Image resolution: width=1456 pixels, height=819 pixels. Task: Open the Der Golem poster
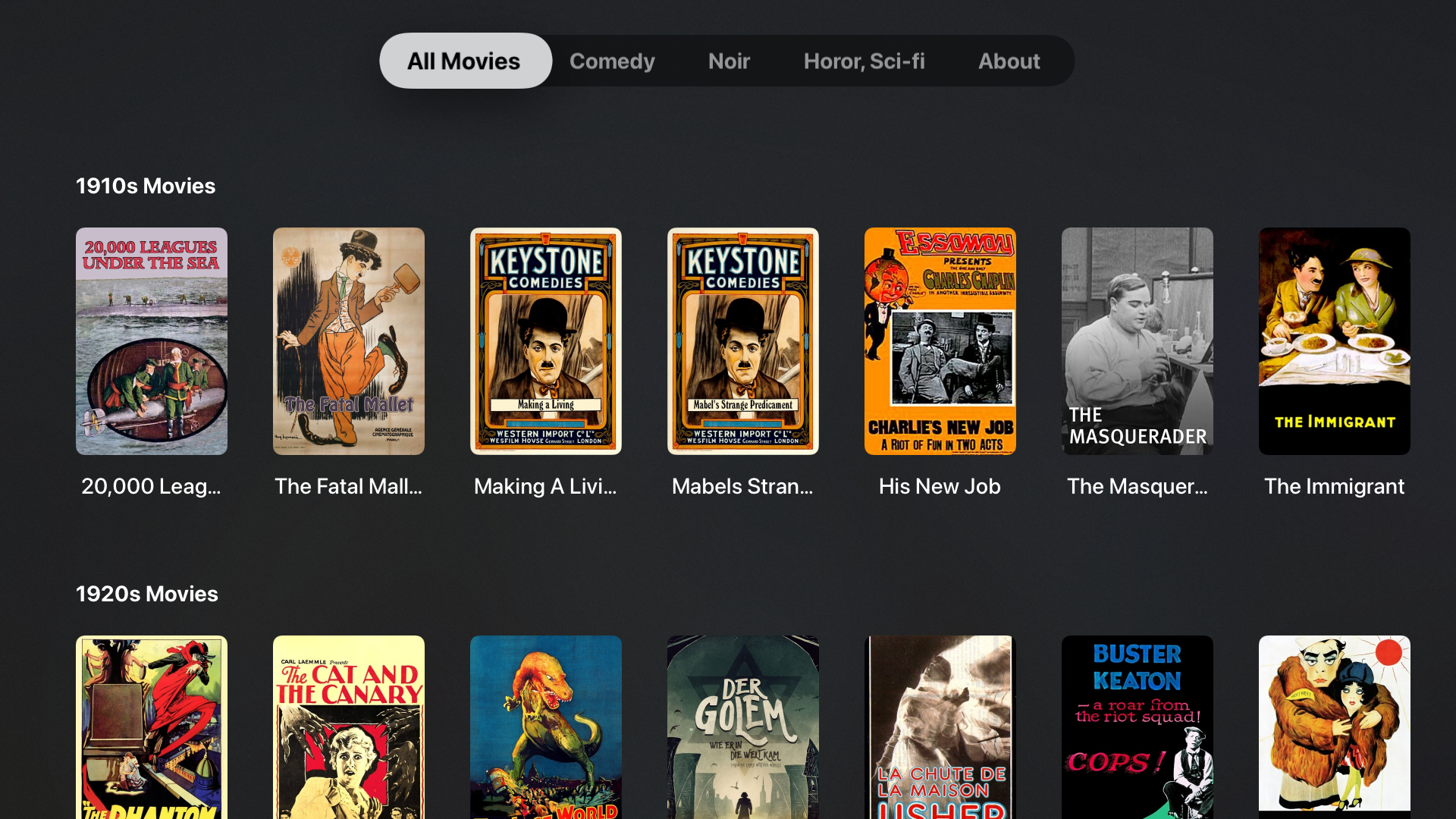coord(743,726)
